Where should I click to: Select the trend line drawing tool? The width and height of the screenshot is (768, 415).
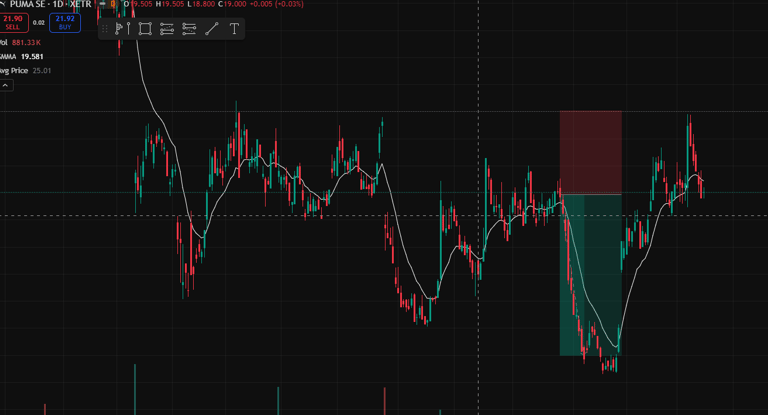pyautogui.click(x=212, y=28)
